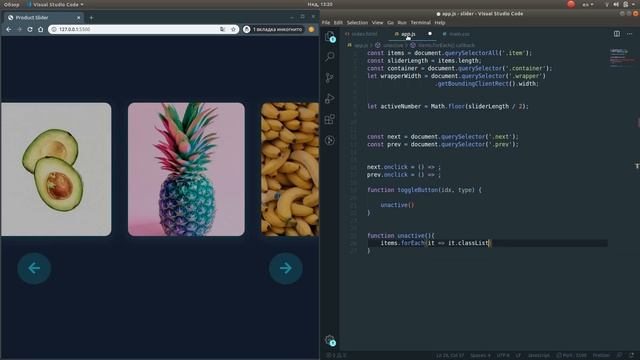
Task: Open the Search view in VS Code
Action: pos(330,56)
